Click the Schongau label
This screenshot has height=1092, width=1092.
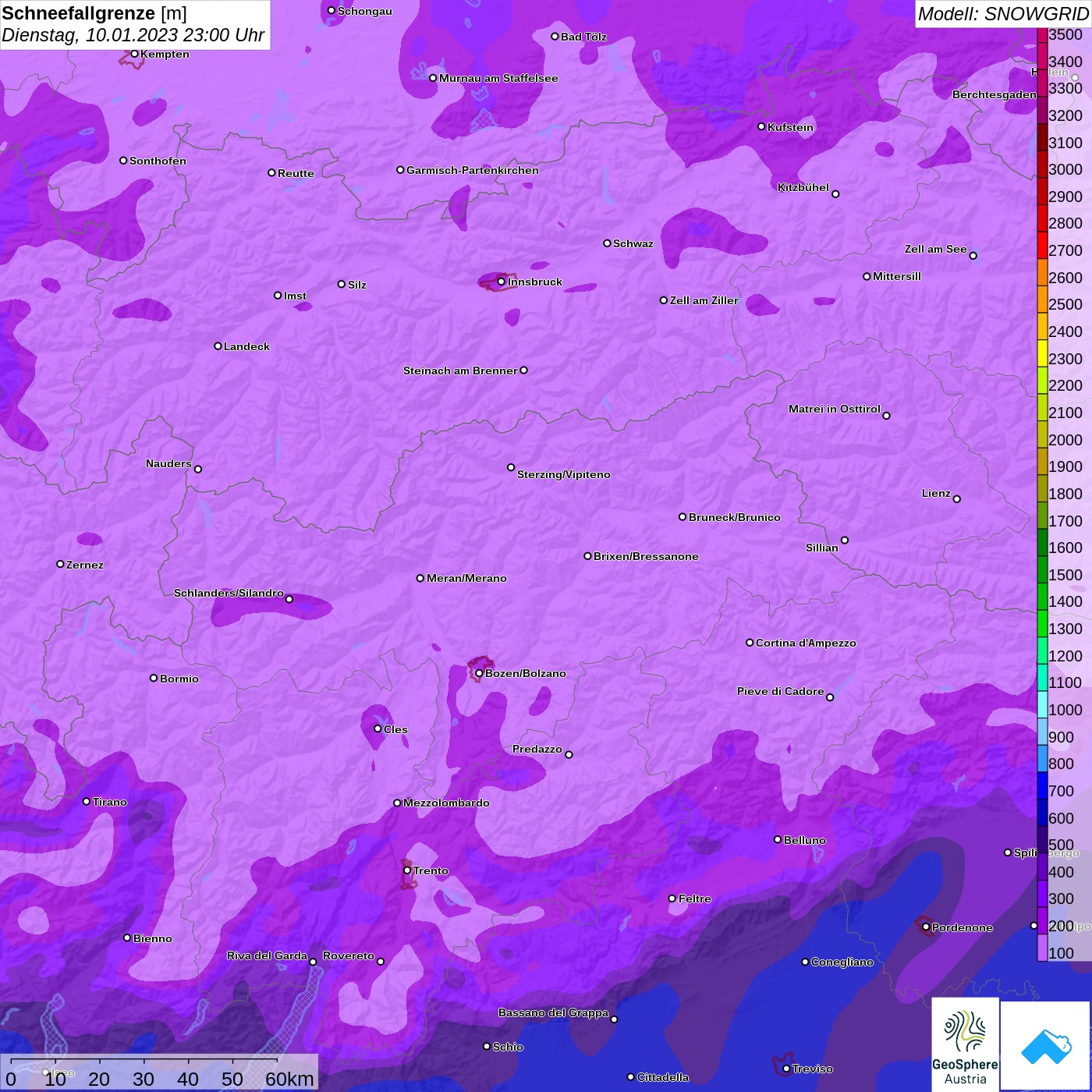click(364, 11)
